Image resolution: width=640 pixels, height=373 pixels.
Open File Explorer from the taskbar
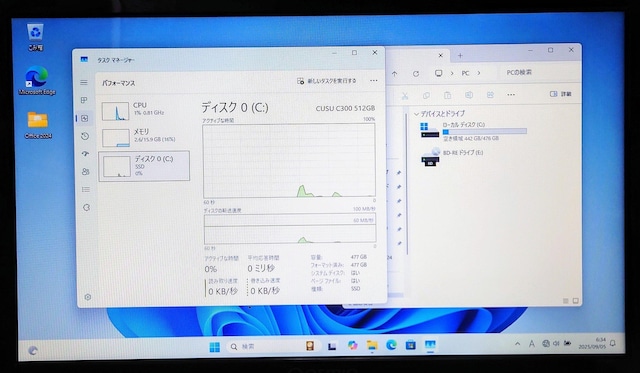372,346
